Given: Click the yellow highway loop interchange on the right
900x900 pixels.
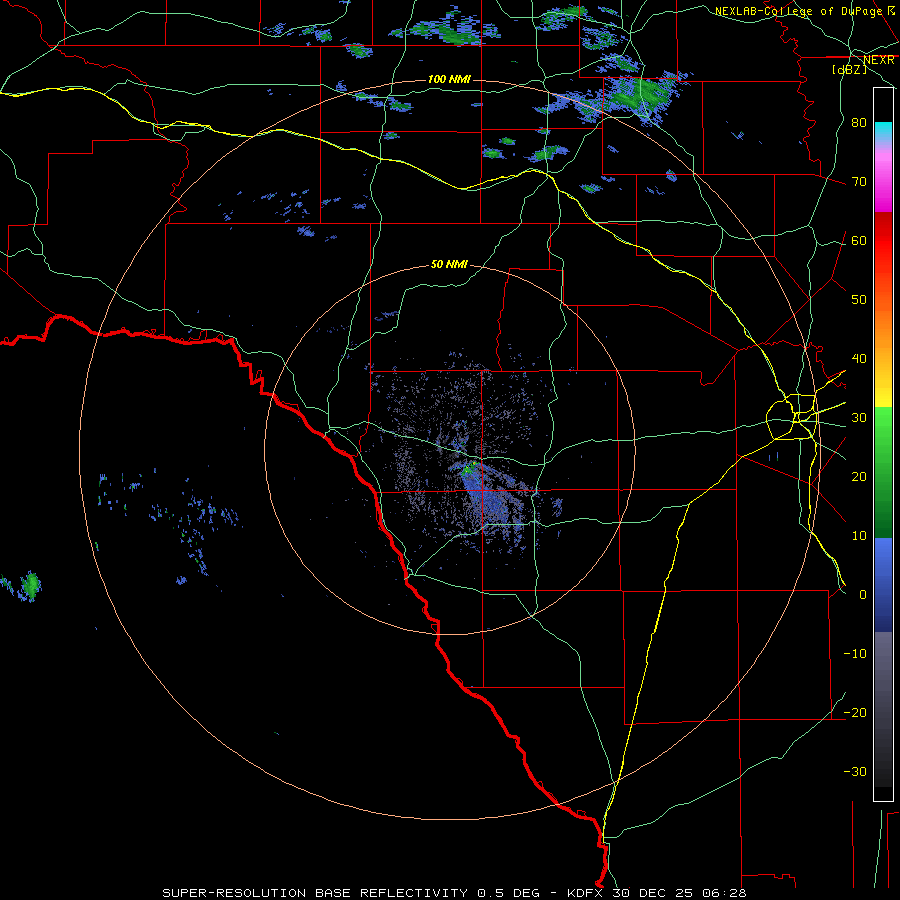Looking at the screenshot, I should tap(792, 417).
